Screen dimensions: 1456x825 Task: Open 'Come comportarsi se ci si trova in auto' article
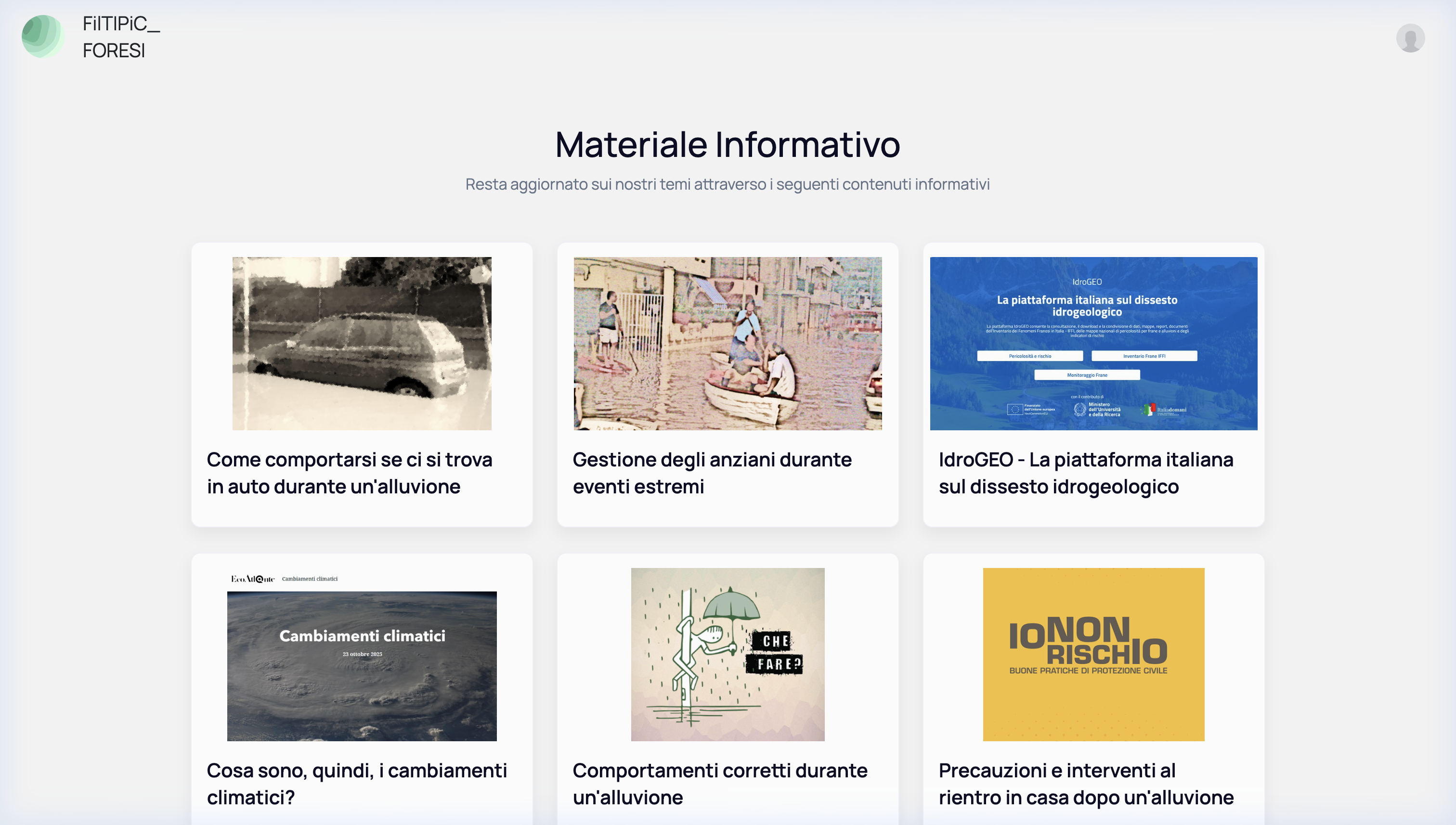click(x=350, y=473)
